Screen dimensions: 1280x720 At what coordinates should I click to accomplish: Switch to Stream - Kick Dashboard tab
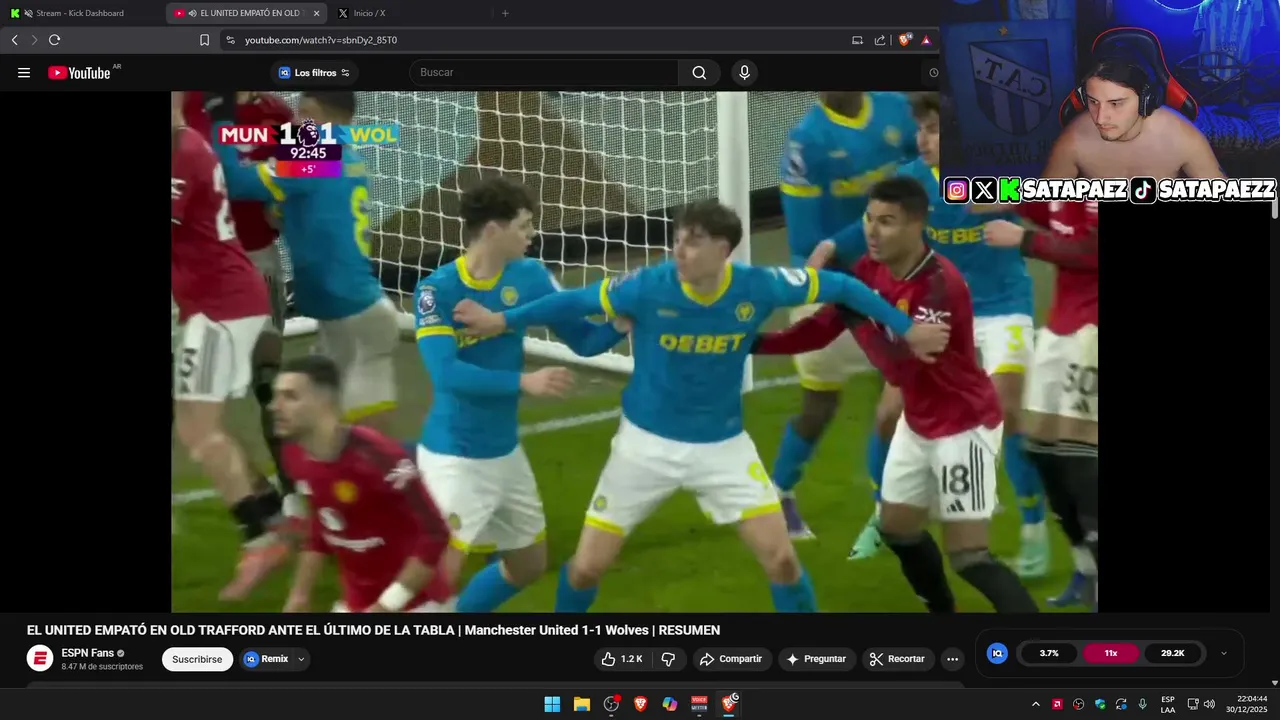82,13
